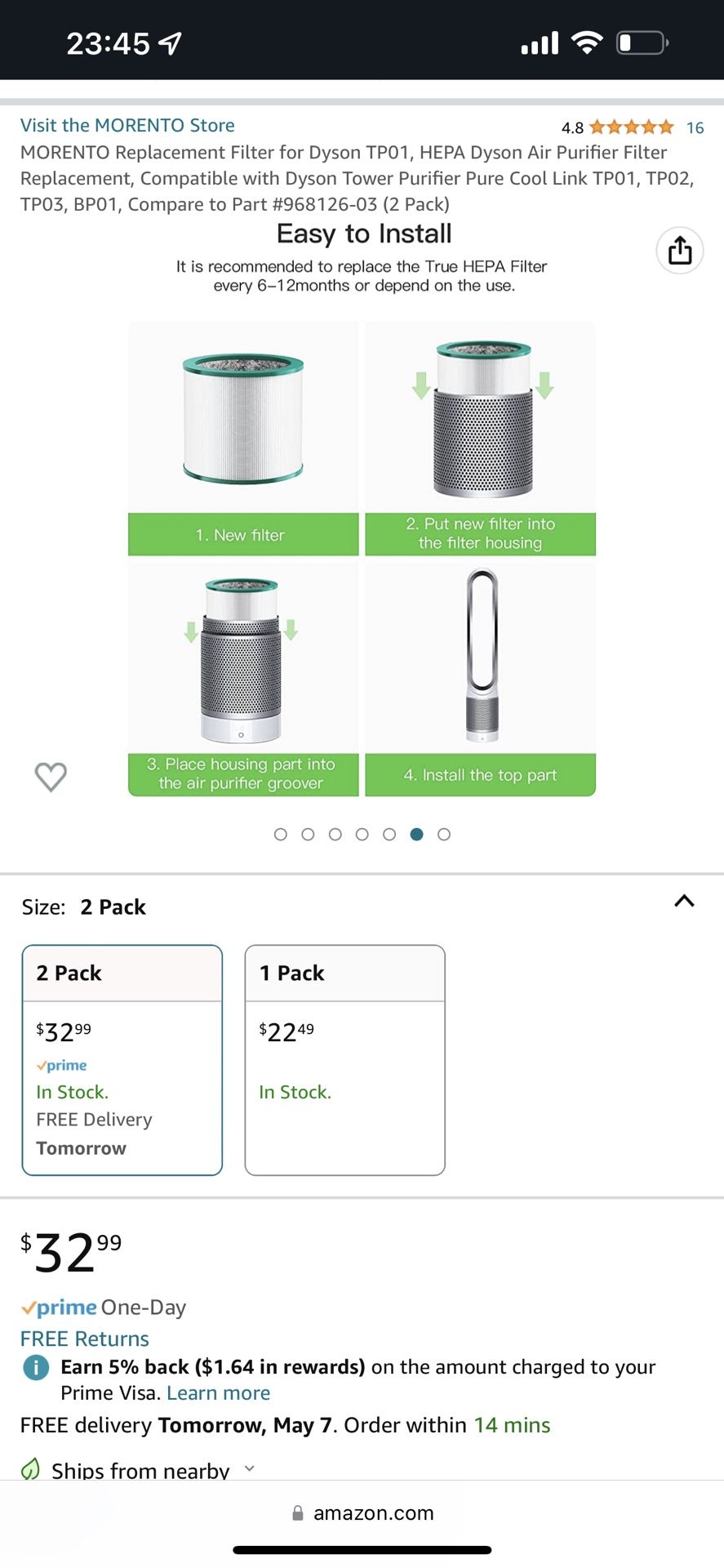Screen dimensions: 724x1568
Task: Tap the 16 ratings count link
Action: [694, 127]
